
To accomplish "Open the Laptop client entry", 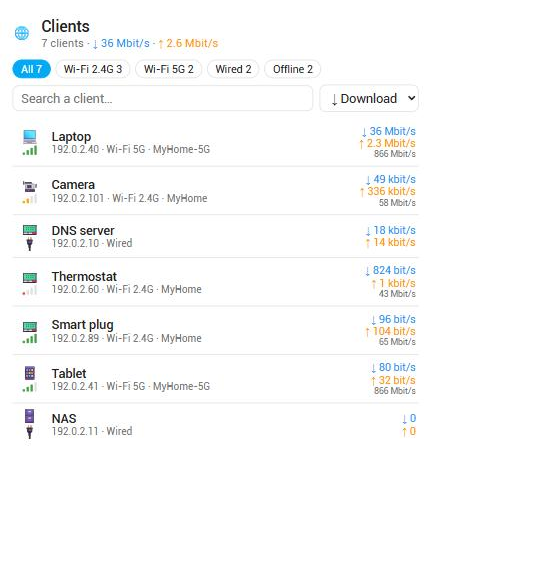I will 216,143.
